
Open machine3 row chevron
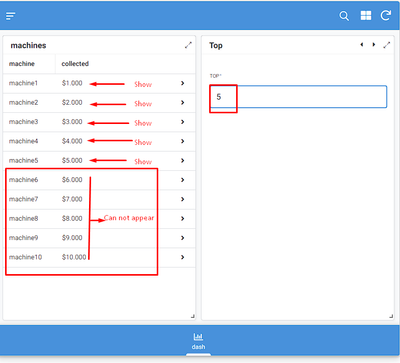182,122
